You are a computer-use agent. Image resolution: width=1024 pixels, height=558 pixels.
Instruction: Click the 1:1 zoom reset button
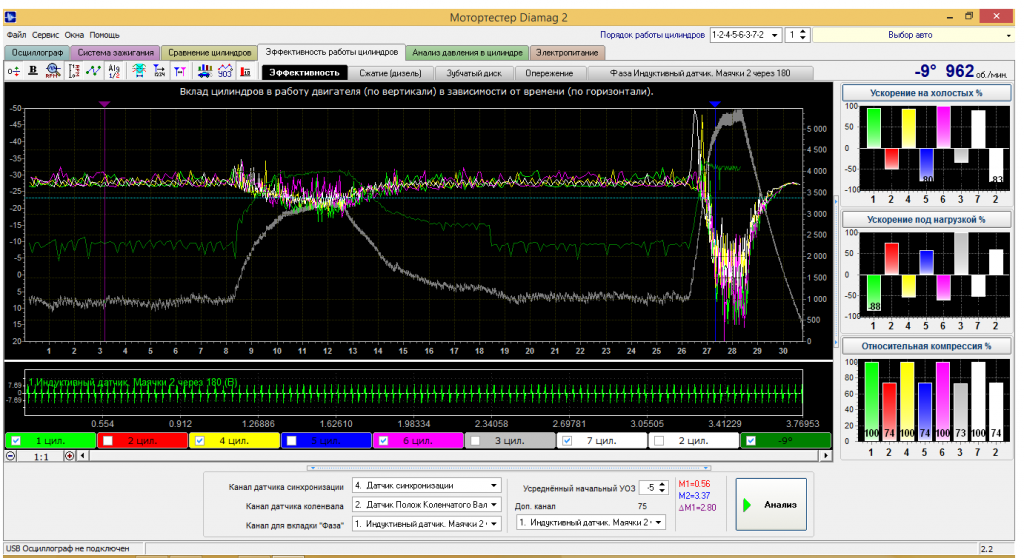click(40, 456)
